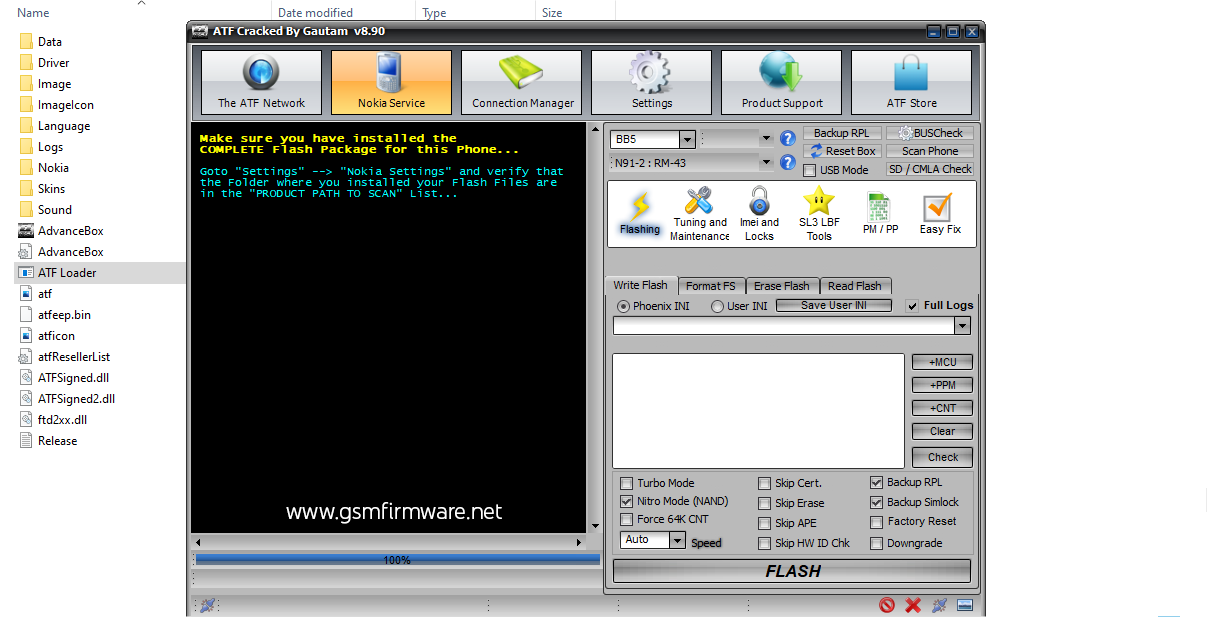This screenshot has width=1207, height=617.
Task: Switch to the Erase Flash tab
Action: point(782,285)
